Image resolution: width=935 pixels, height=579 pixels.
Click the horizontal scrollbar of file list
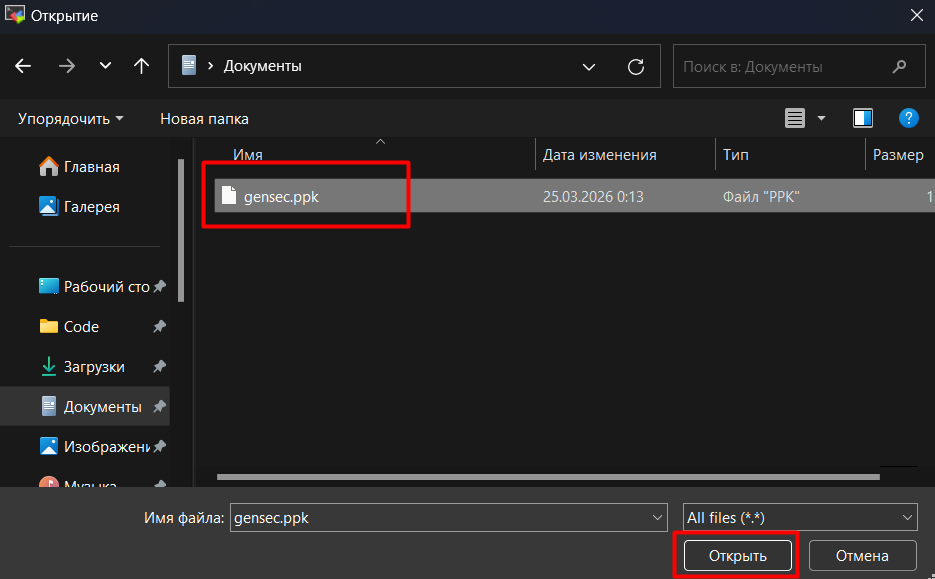(x=548, y=477)
